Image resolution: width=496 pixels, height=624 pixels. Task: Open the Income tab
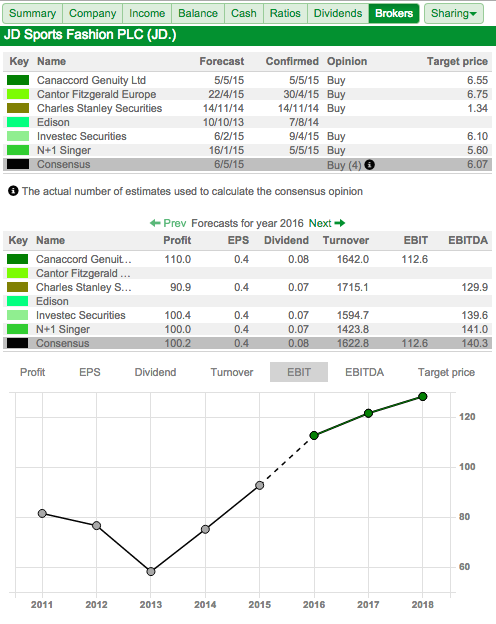pos(147,13)
